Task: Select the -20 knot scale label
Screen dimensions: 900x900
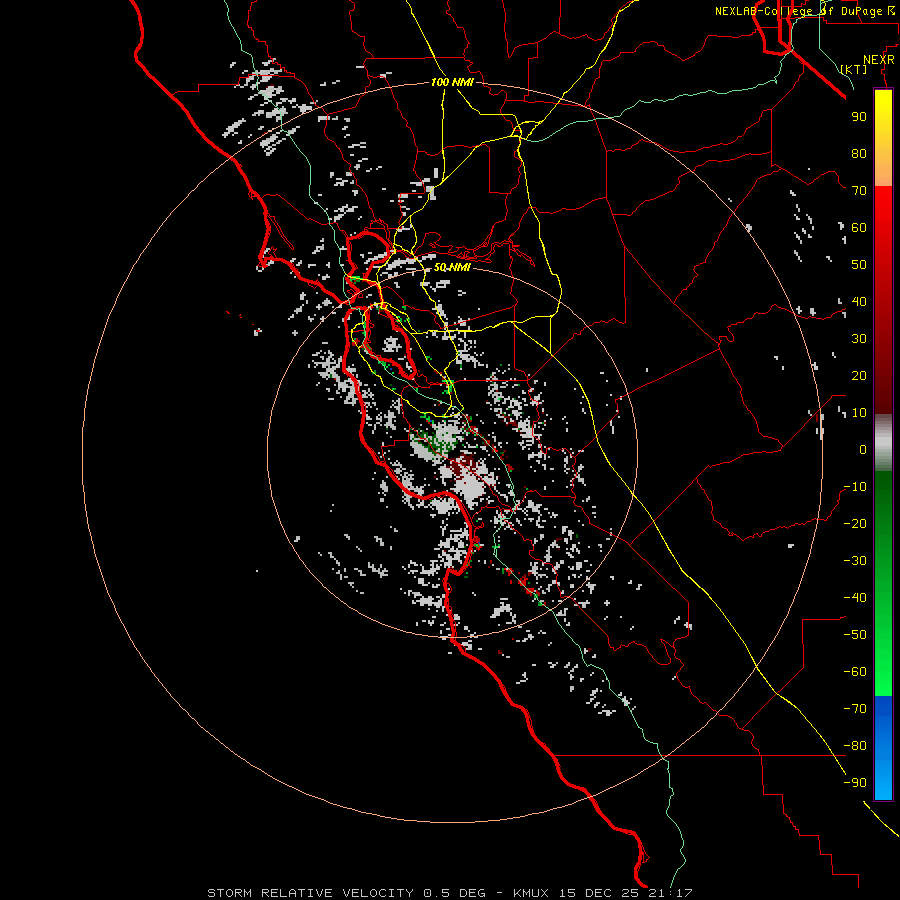Action: [x=855, y=523]
